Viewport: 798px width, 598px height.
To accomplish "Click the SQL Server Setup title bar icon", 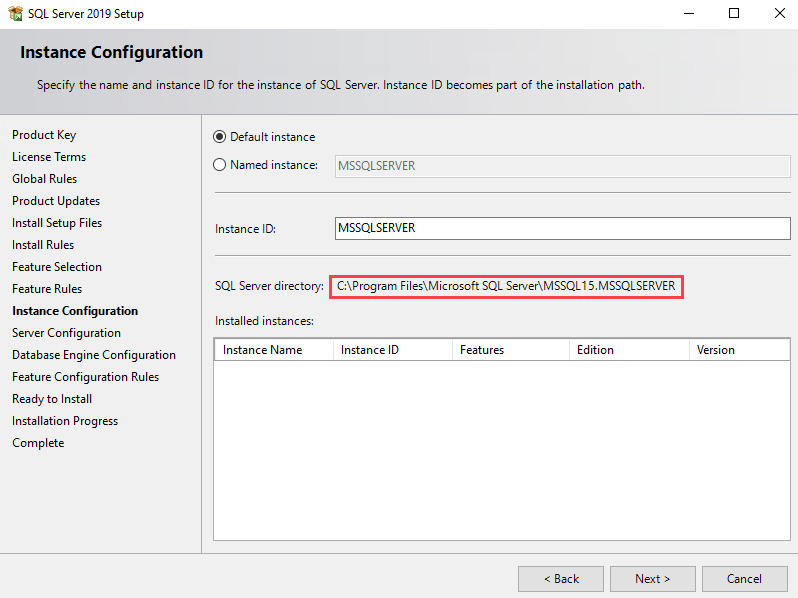I will (x=15, y=13).
